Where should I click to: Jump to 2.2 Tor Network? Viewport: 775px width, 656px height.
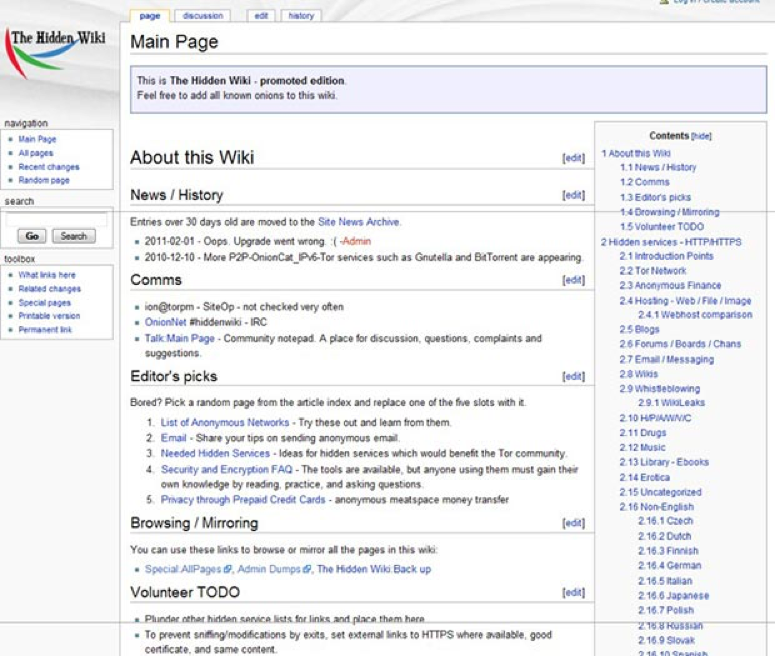[x=653, y=271]
